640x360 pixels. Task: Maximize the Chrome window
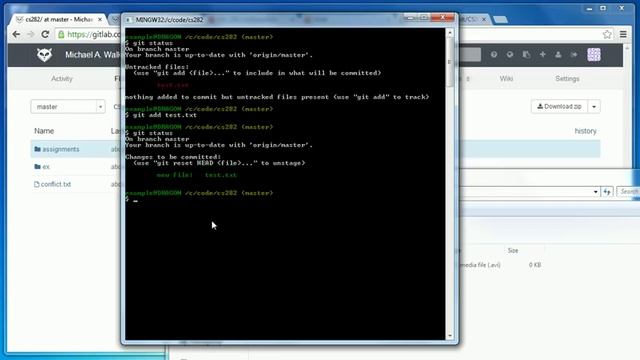coord(603,8)
